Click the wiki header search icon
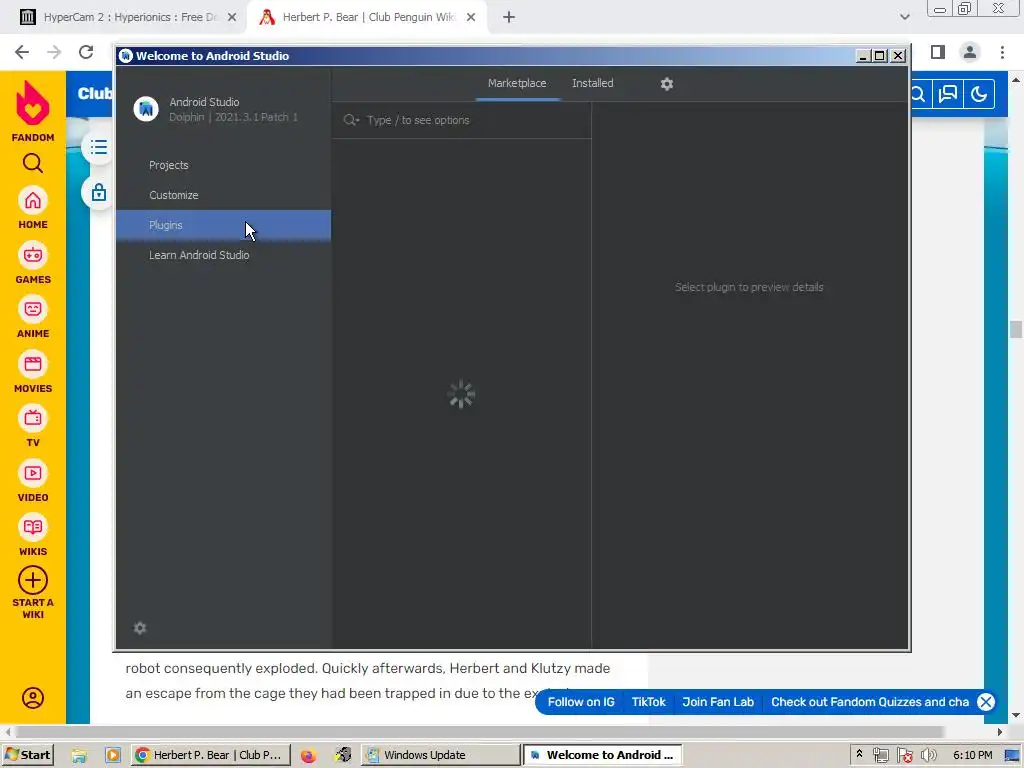The width and height of the screenshot is (1024, 768). (x=920, y=94)
